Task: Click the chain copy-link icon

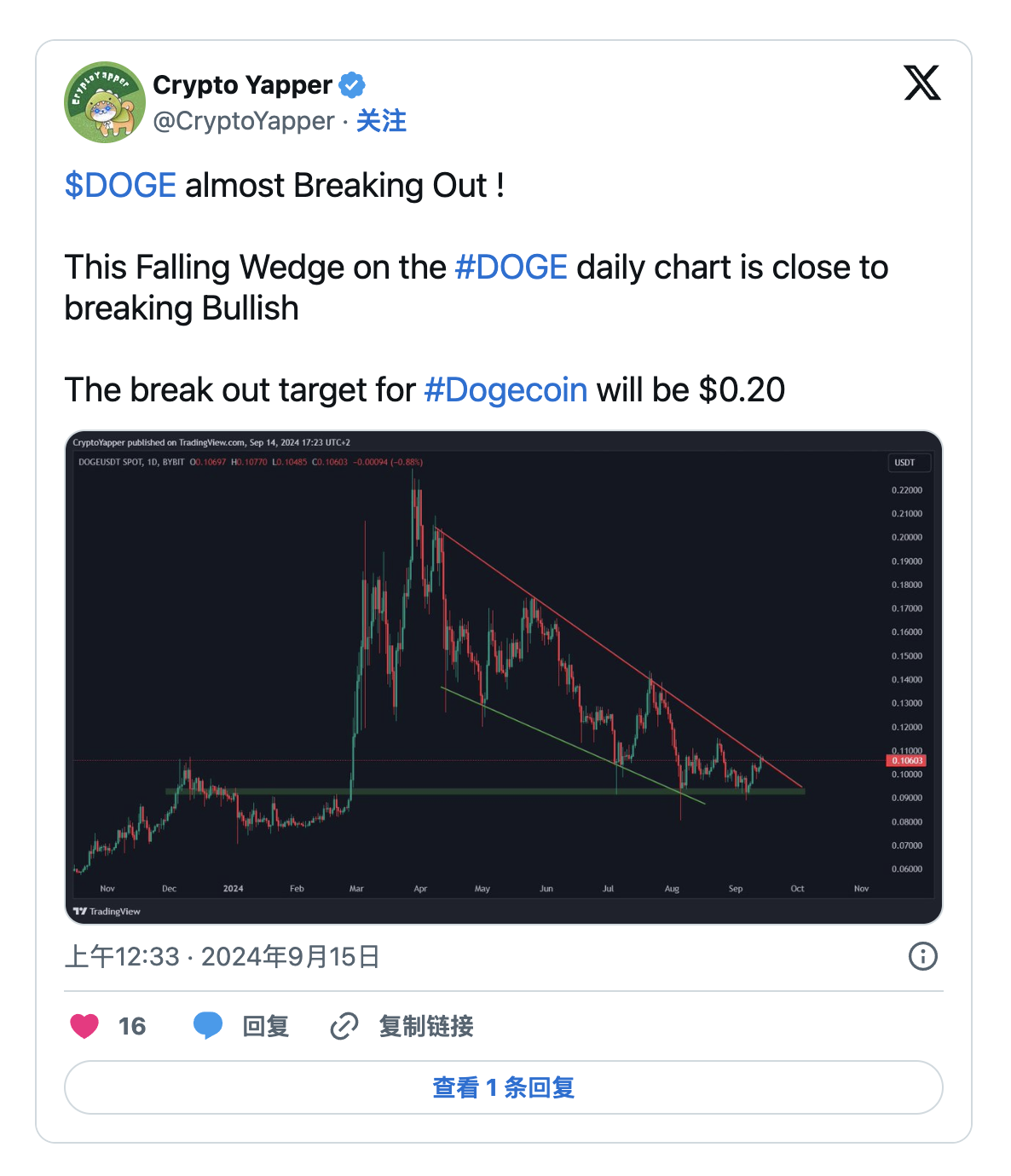Action: click(344, 1026)
